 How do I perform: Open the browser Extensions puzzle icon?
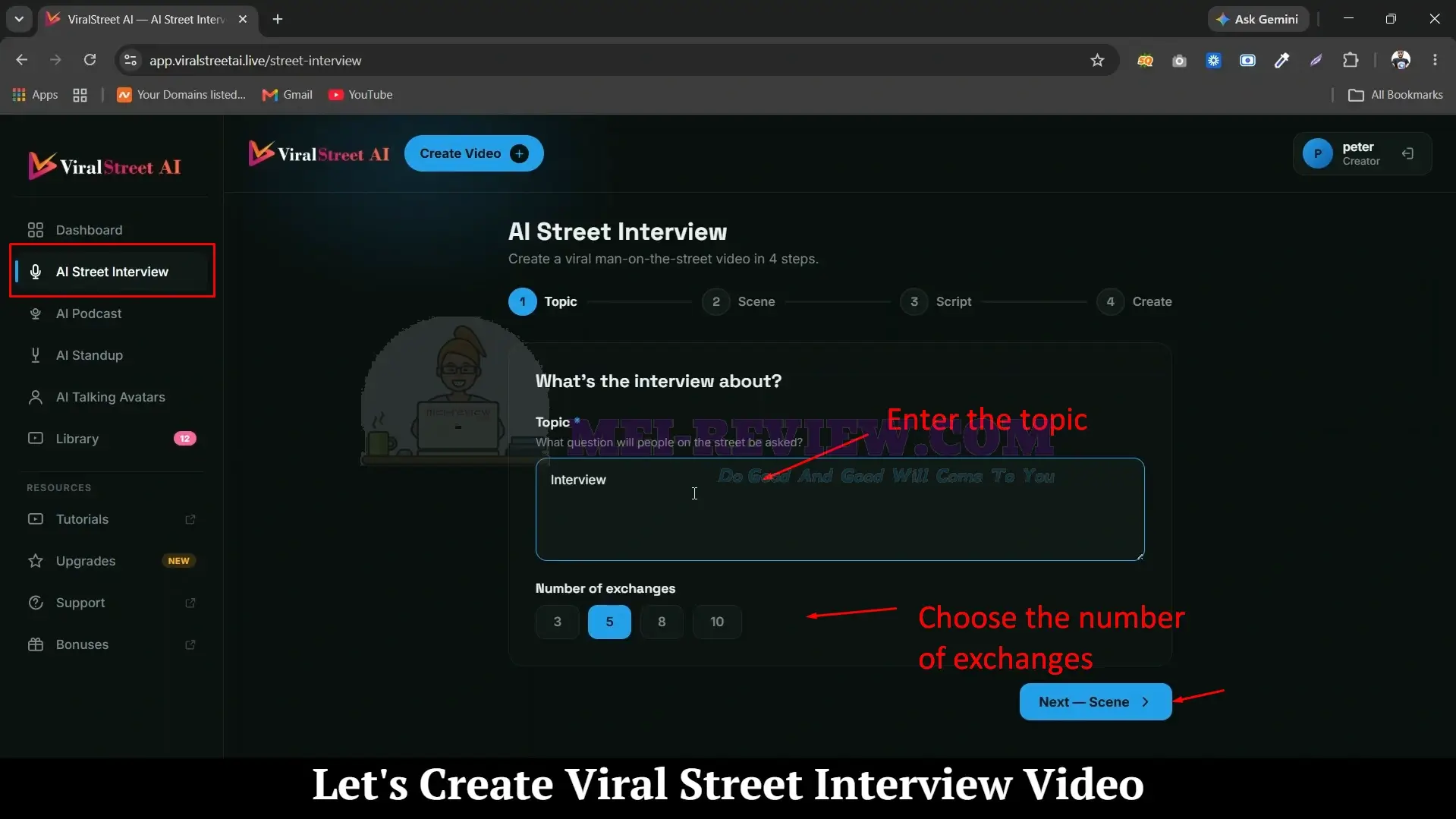(1351, 60)
